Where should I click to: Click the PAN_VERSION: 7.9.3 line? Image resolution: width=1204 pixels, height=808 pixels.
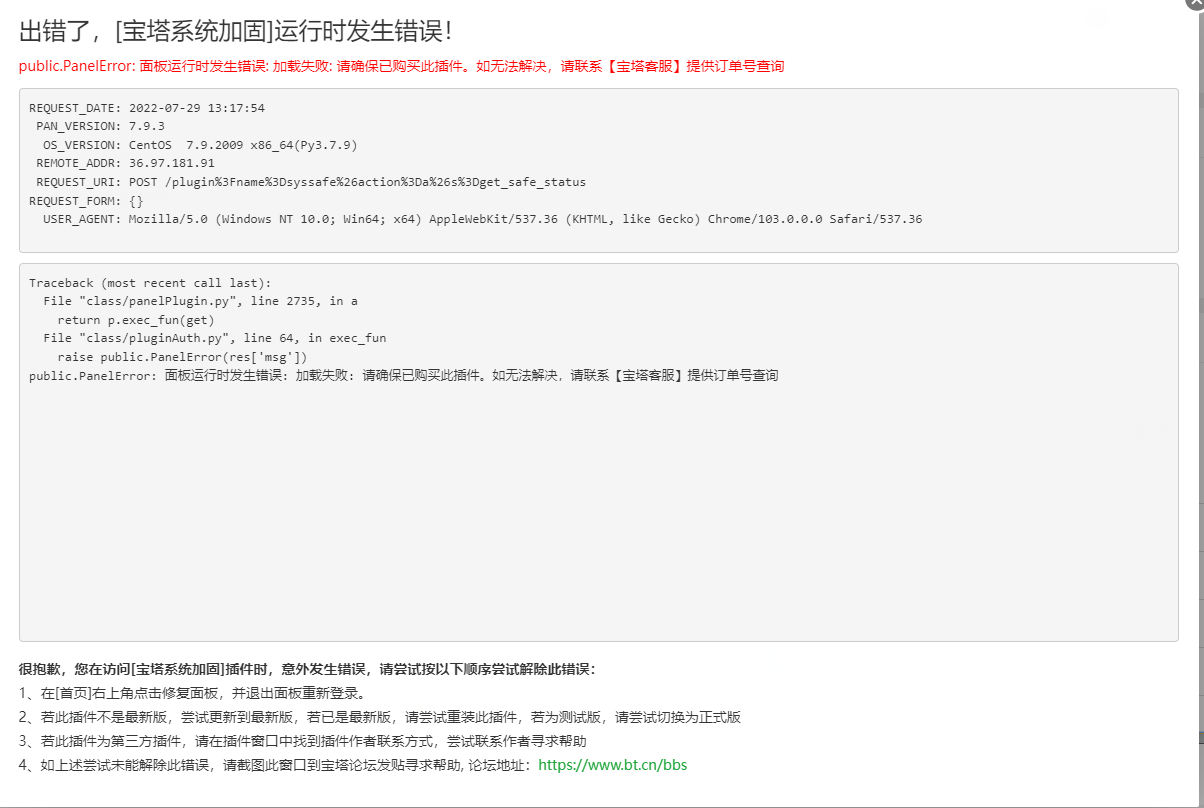coord(100,126)
